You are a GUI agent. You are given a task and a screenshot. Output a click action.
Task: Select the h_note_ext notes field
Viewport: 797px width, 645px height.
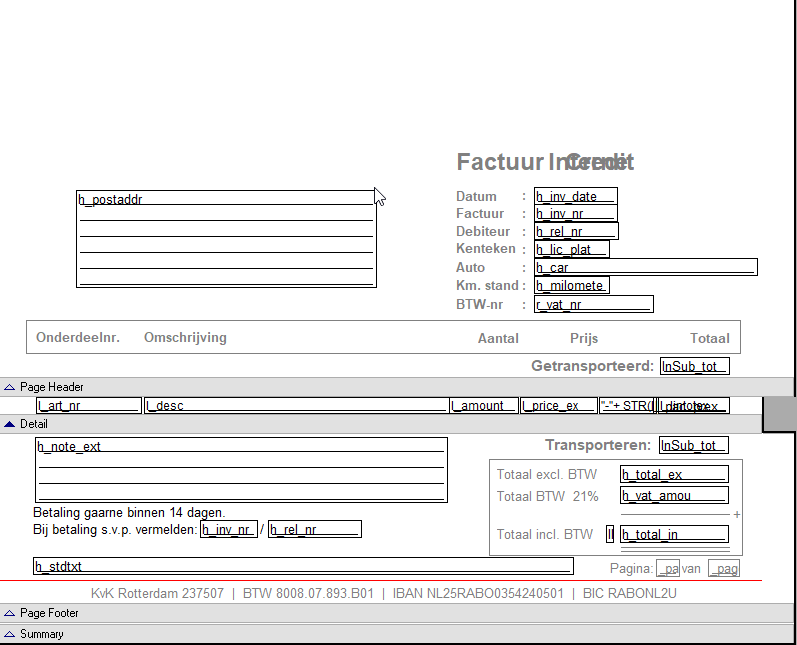[240, 469]
